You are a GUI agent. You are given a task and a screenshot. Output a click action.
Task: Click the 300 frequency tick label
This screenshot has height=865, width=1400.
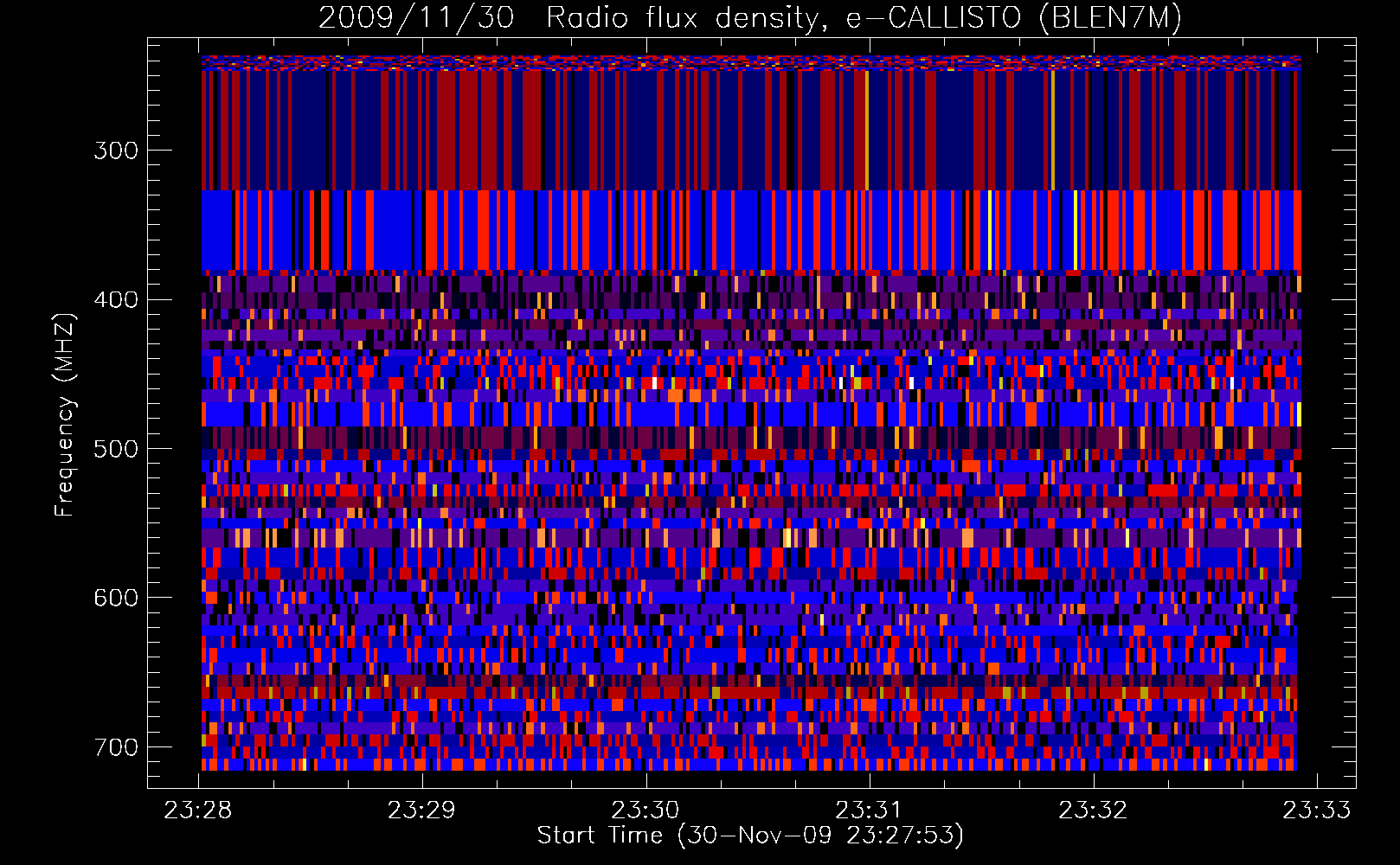(x=116, y=151)
